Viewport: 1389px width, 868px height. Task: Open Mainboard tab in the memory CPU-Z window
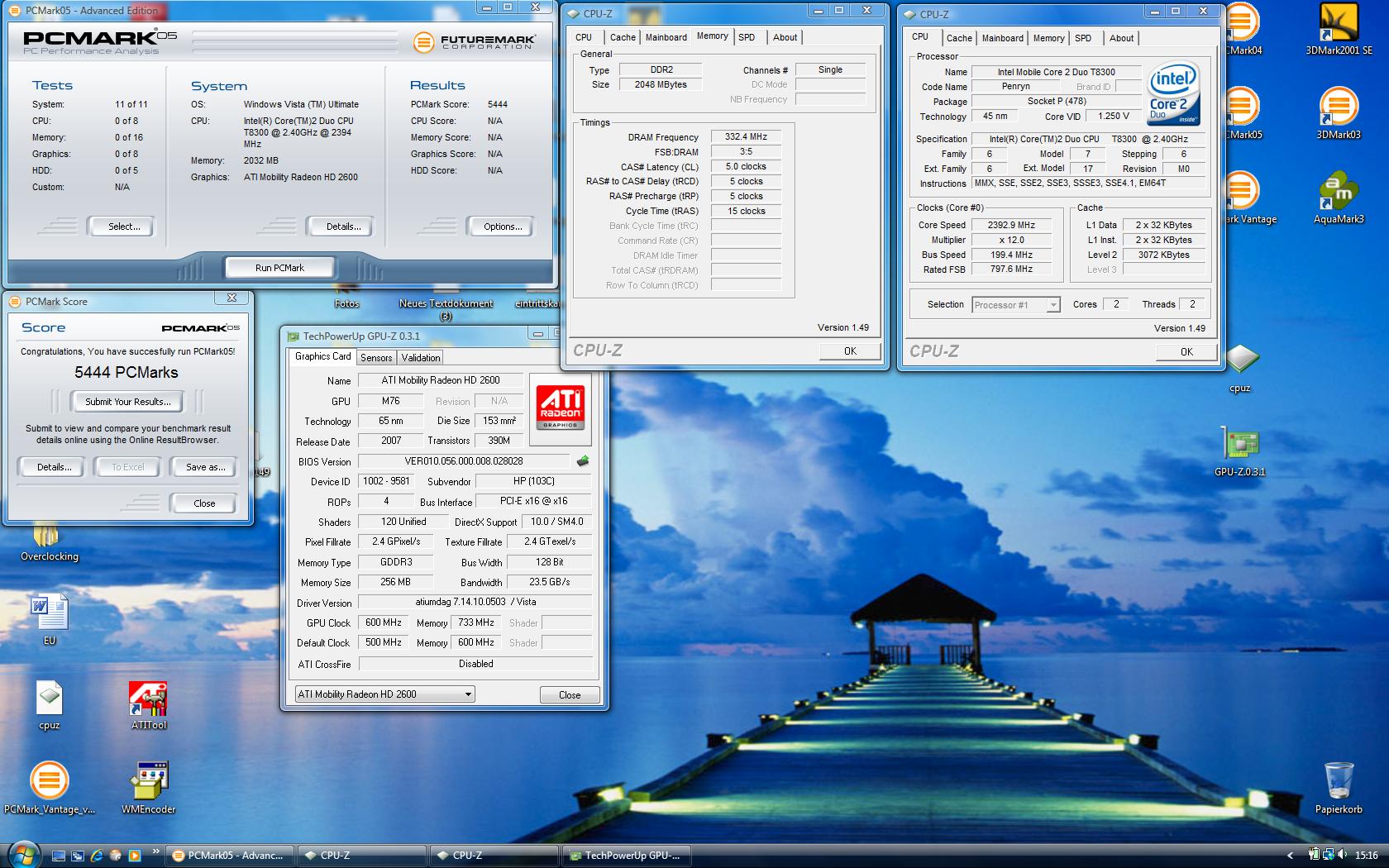pos(666,37)
